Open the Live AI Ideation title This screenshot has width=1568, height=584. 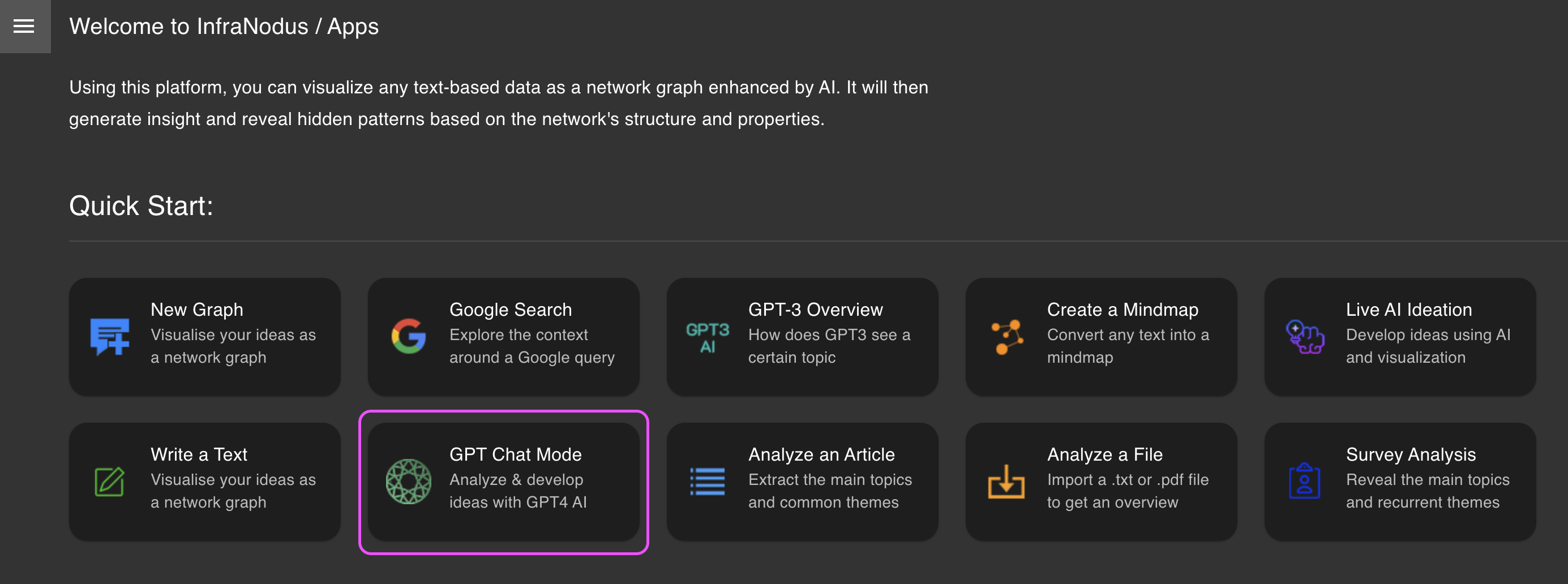(x=1409, y=310)
